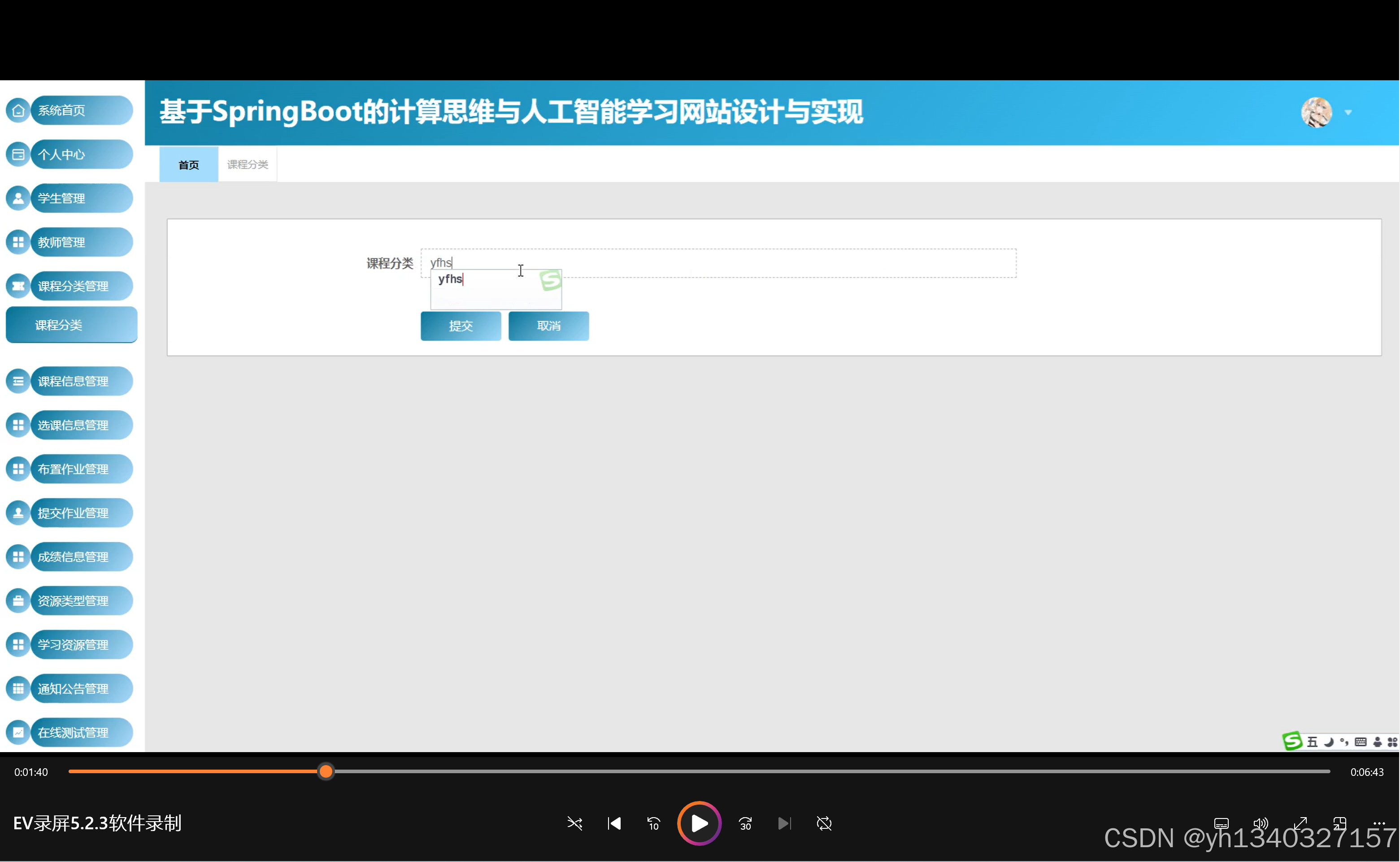This screenshot has width=1400, height=862.
Task: Go to the next video
Action: click(x=785, y=824)
